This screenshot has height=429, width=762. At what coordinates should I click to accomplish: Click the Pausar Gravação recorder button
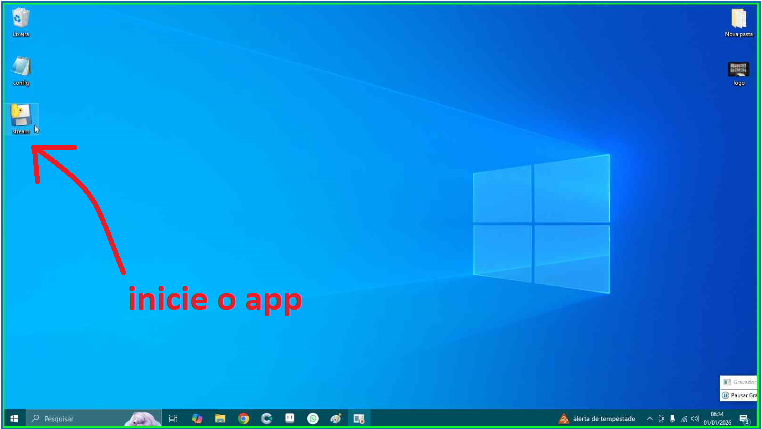739,395
